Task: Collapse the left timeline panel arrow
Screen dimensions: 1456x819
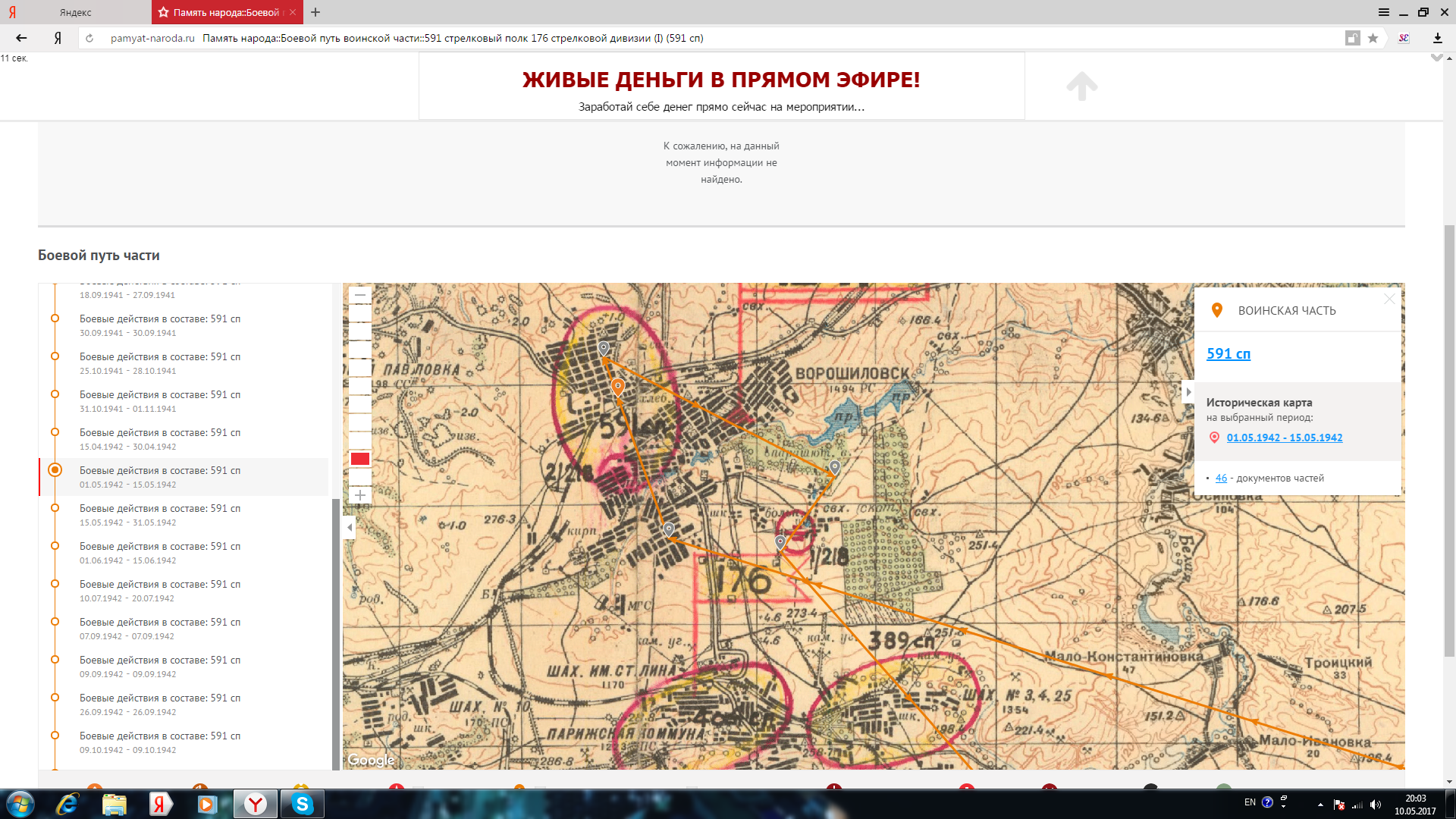Action: pos(350,527)
